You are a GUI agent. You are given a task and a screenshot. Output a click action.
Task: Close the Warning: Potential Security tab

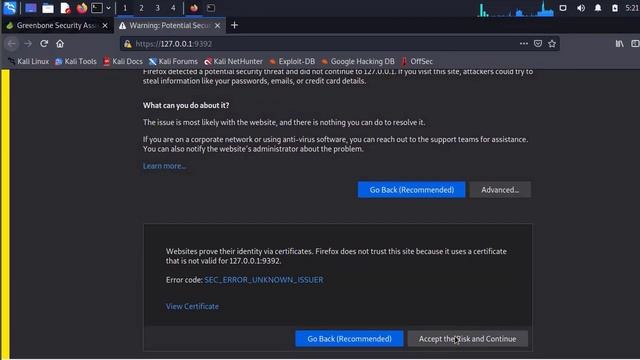click(x=218, y=25)
